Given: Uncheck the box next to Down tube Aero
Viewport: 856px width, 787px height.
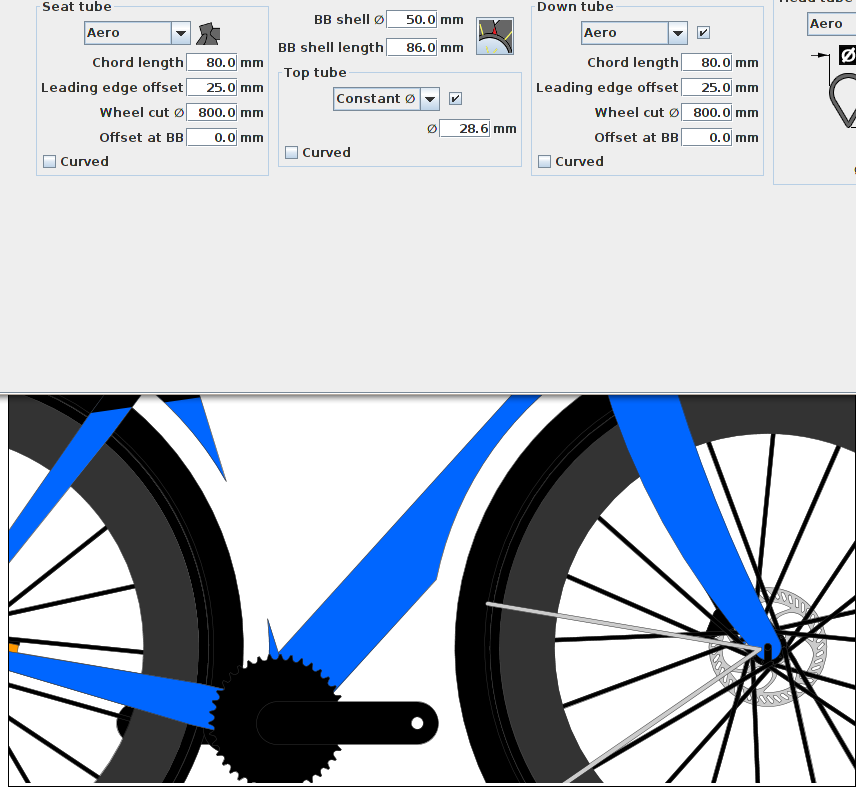Looking at the screenshot, I should click(703, 33).
